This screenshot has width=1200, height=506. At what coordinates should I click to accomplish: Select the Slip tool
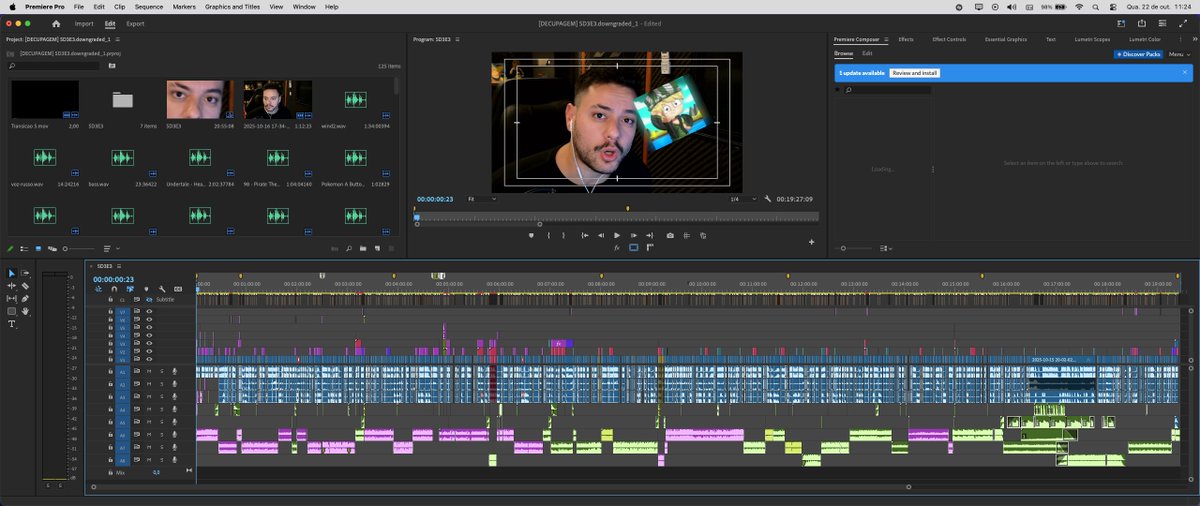pos(12,298)
